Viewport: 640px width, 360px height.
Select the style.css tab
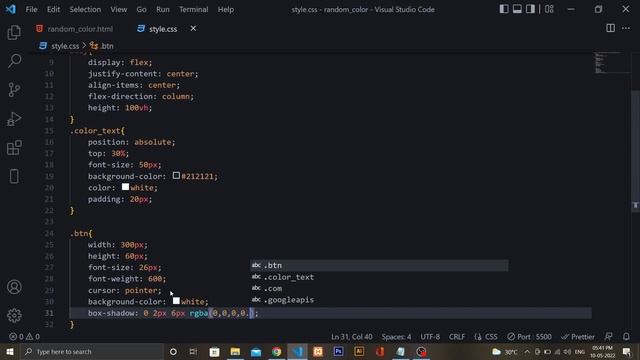coord(163,29)
